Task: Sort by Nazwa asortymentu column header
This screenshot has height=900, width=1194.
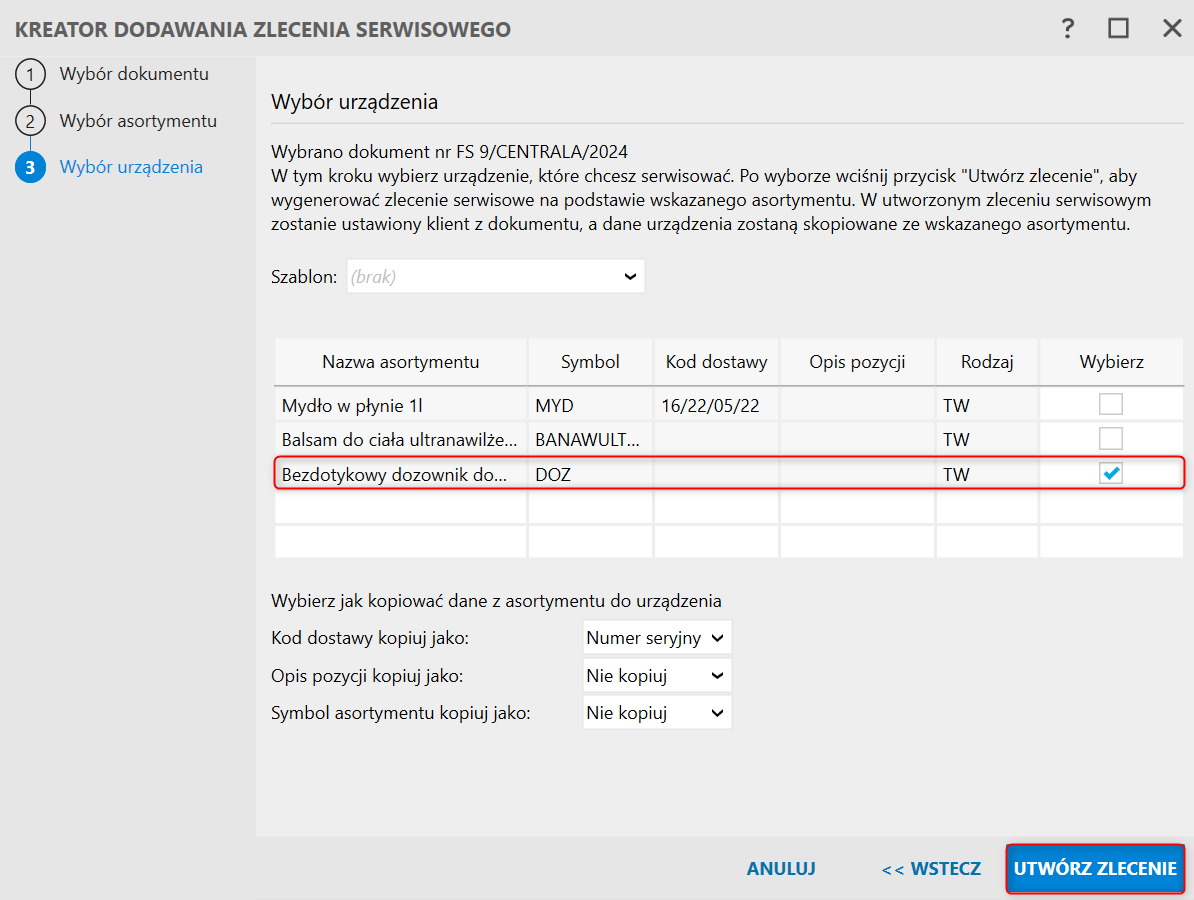Action: click(x=400, y=362)
